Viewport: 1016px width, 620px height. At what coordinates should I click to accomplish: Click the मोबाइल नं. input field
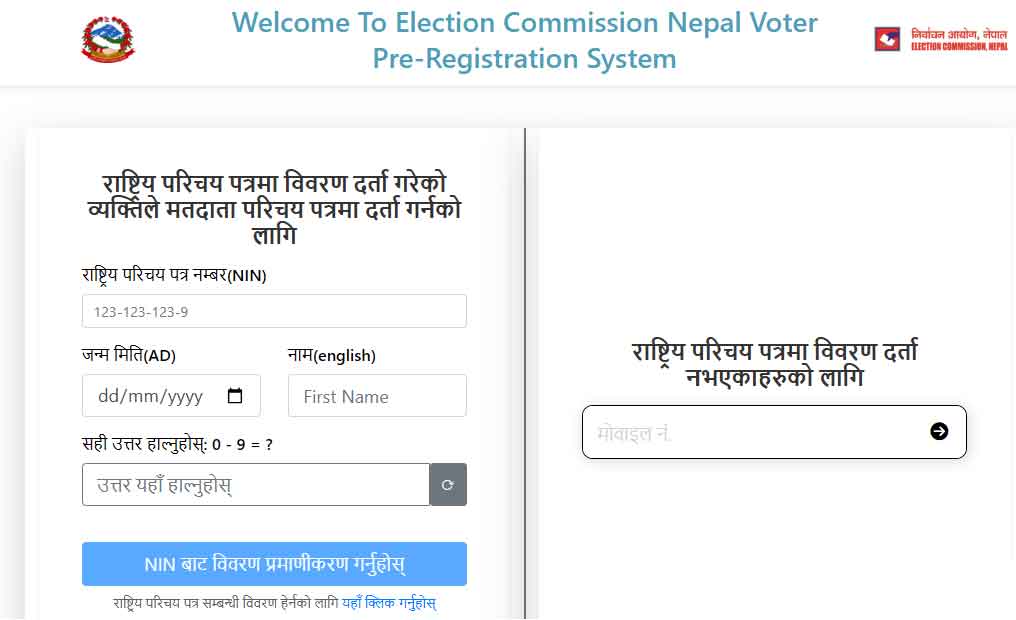[750, 432]
